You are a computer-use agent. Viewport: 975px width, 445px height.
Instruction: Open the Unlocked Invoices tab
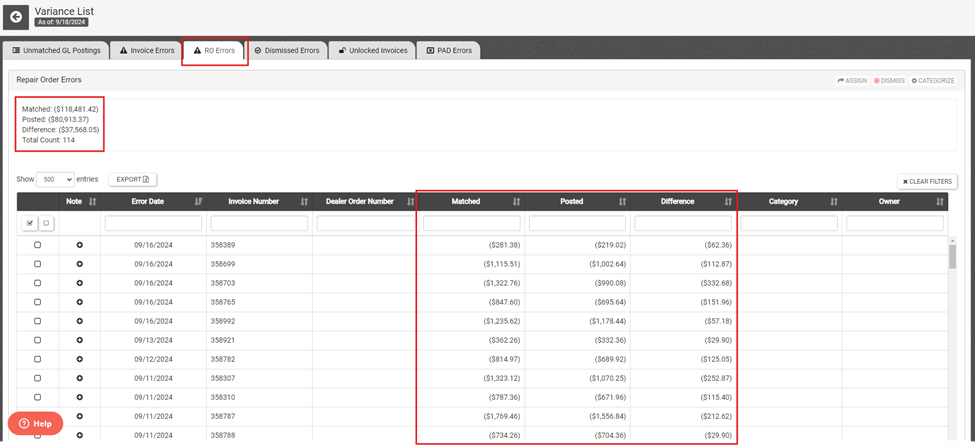(372, 50)
